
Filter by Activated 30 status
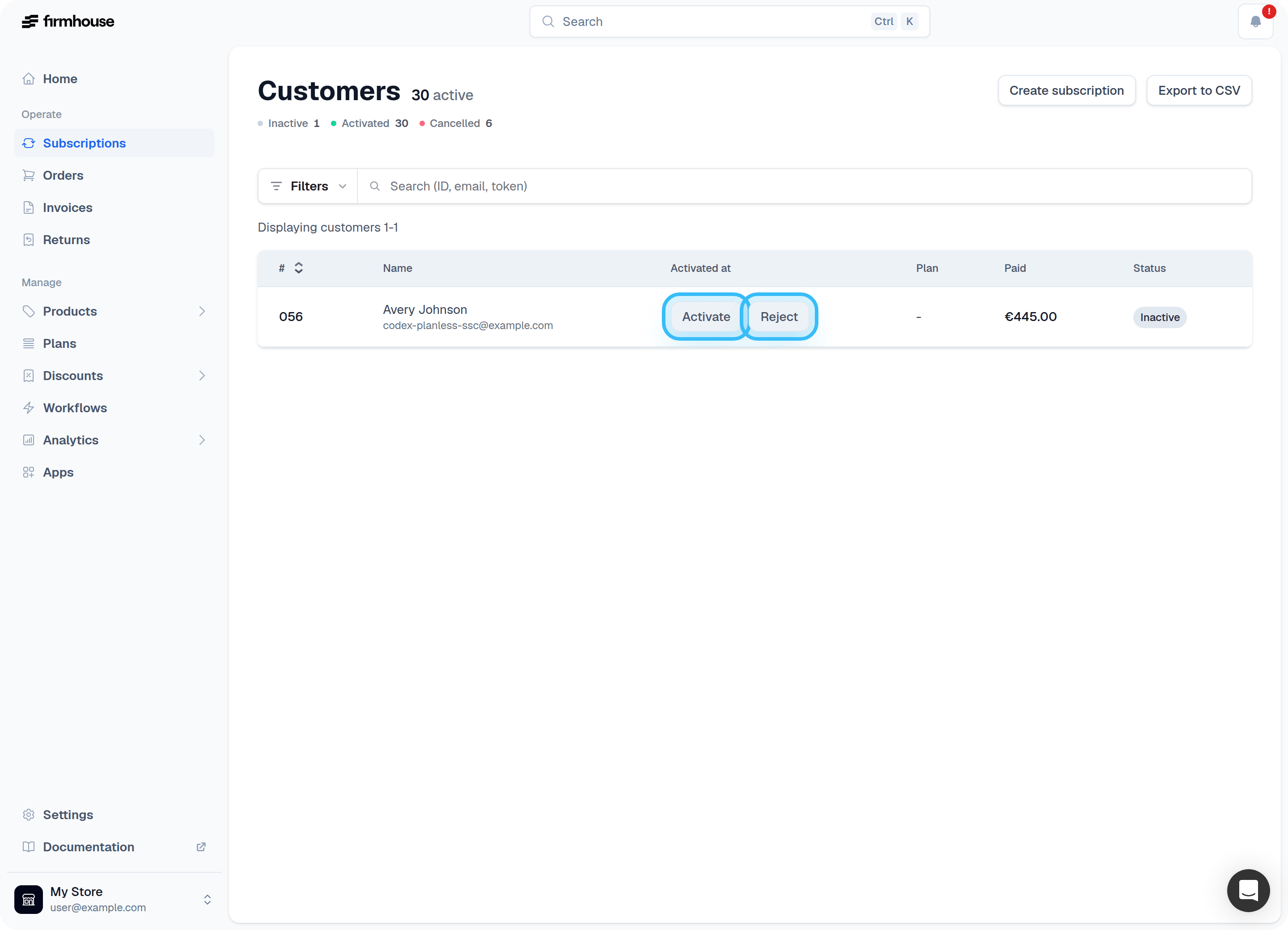pos(370,123)
